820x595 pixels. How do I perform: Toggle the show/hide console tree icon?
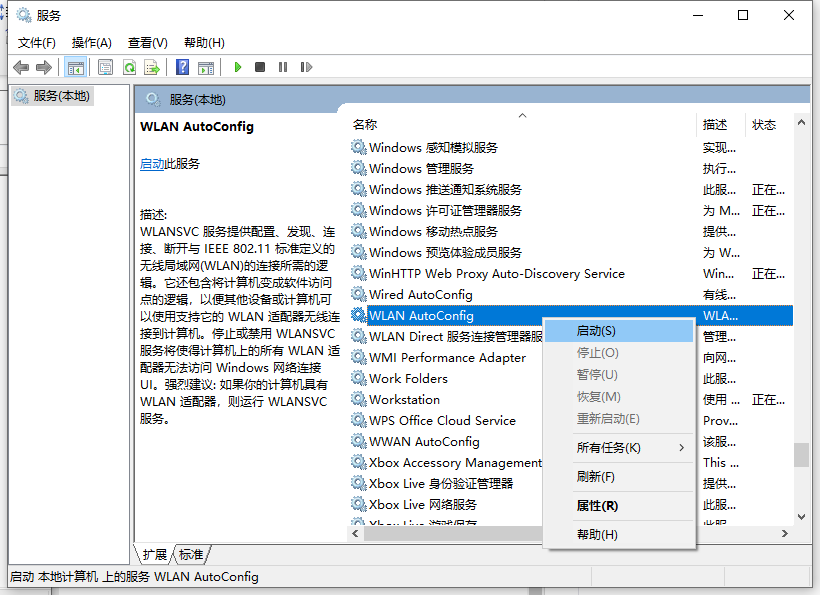[x=75, y=67]
